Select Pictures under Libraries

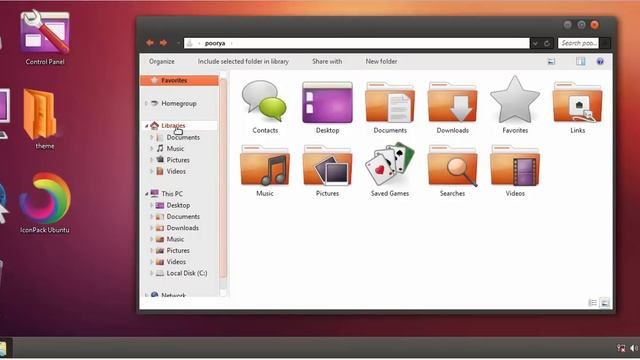(x=178, y=160)
